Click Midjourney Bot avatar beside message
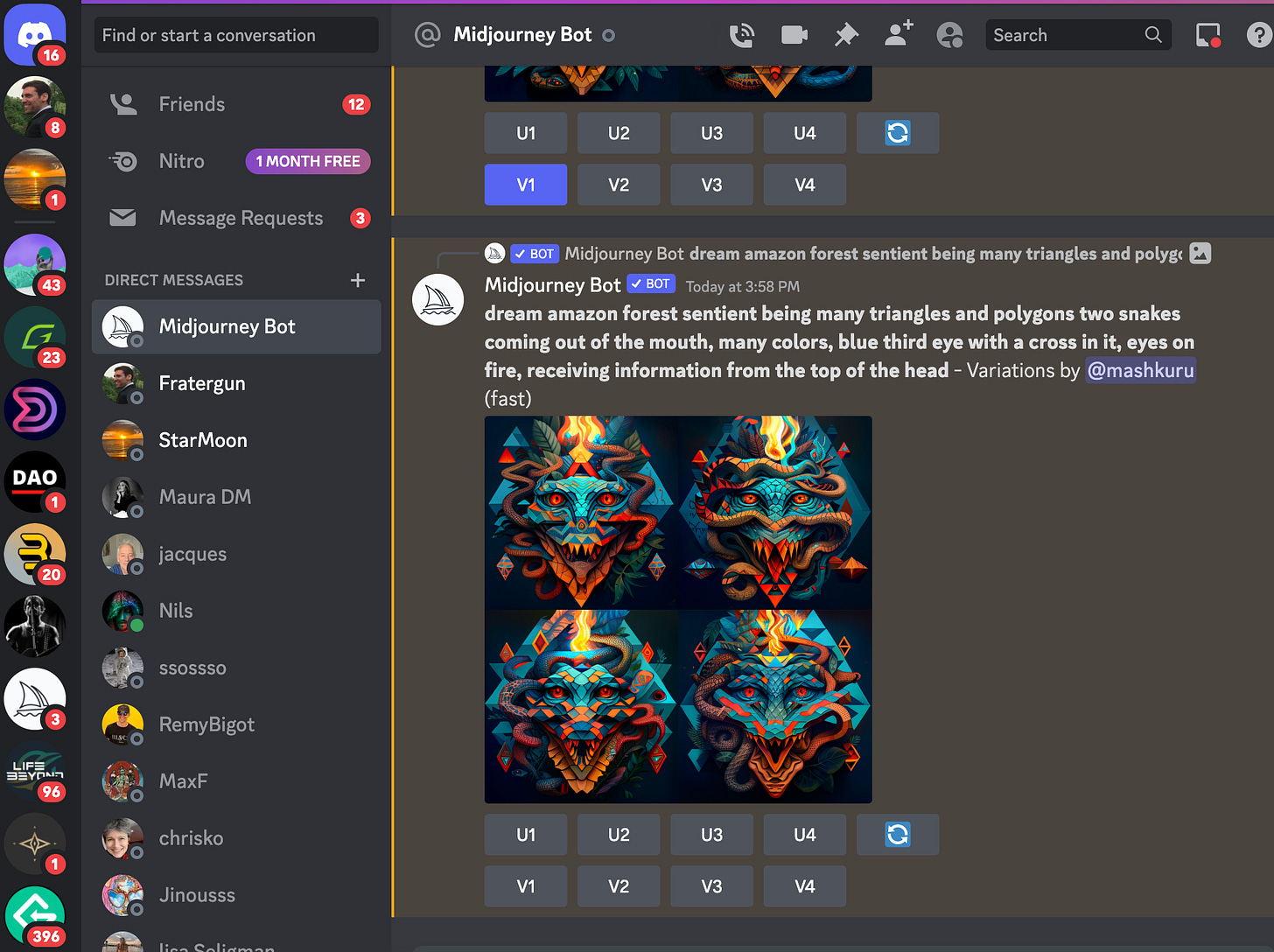Viewport: 1274px width, 952px height. point(437,299)
